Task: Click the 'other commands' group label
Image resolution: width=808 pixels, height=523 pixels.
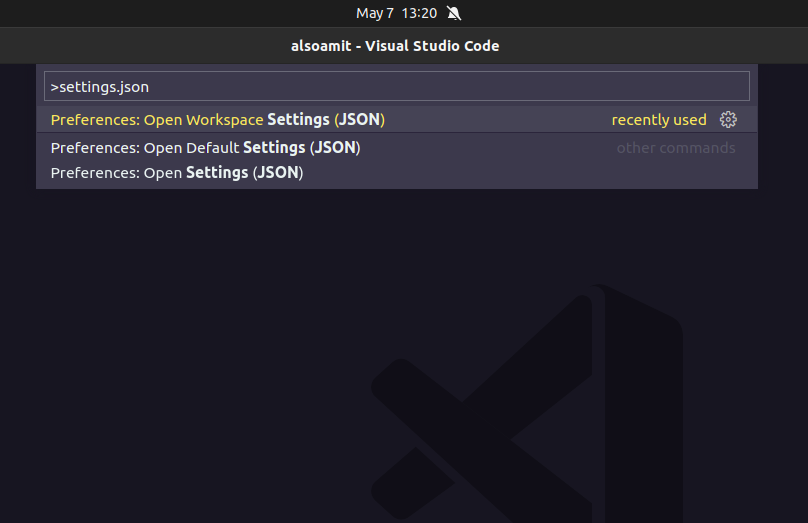Action: pyautogui.click(x=676, y=148)
